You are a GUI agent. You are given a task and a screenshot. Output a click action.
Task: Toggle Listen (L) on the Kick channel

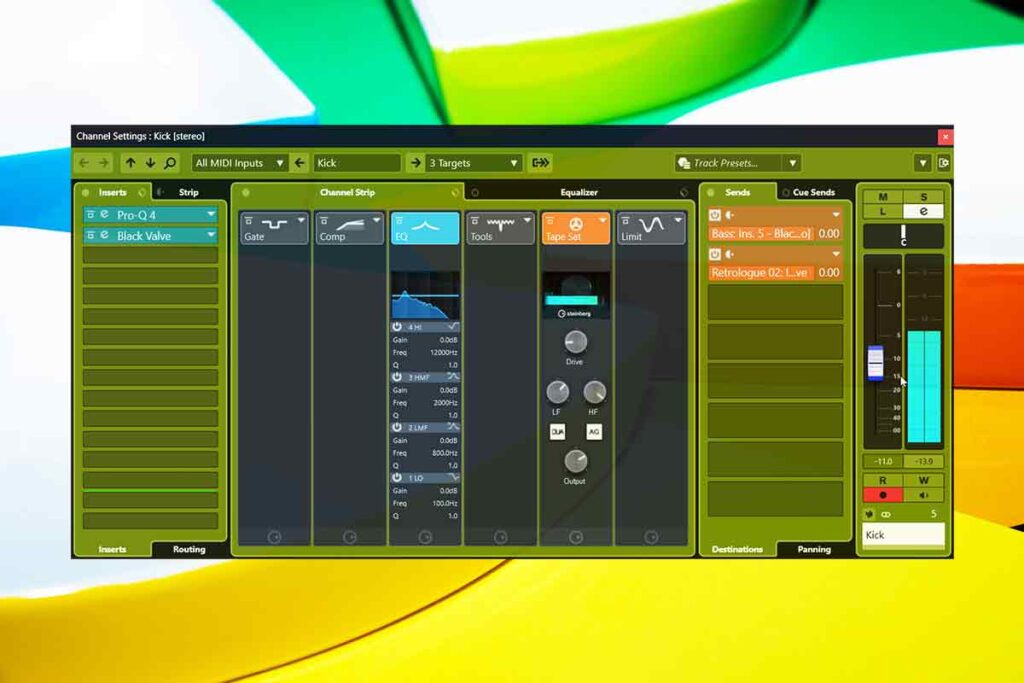click(883, 211)
